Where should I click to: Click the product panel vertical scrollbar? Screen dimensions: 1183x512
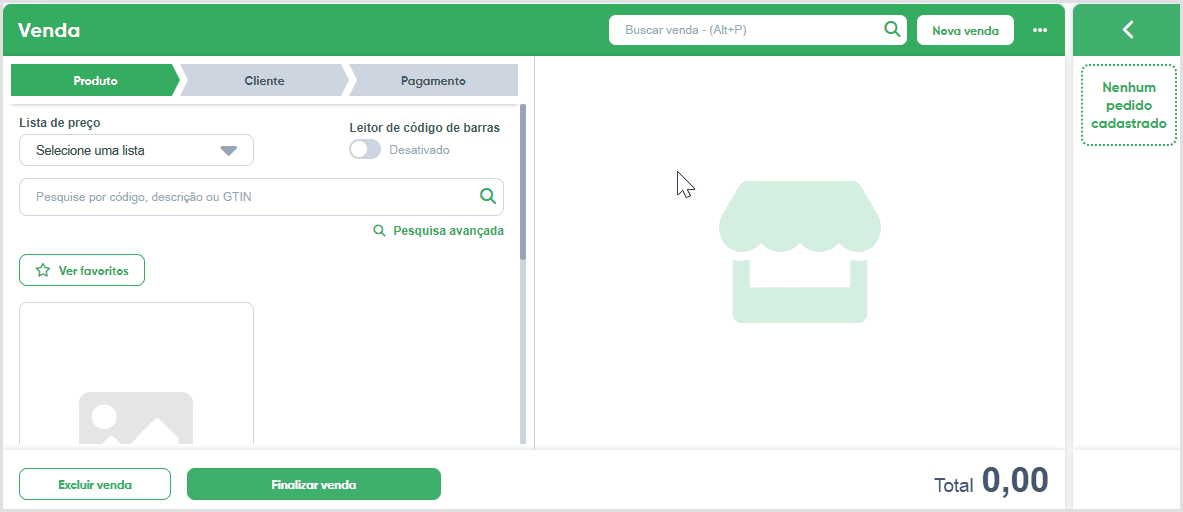pos(523,181)
